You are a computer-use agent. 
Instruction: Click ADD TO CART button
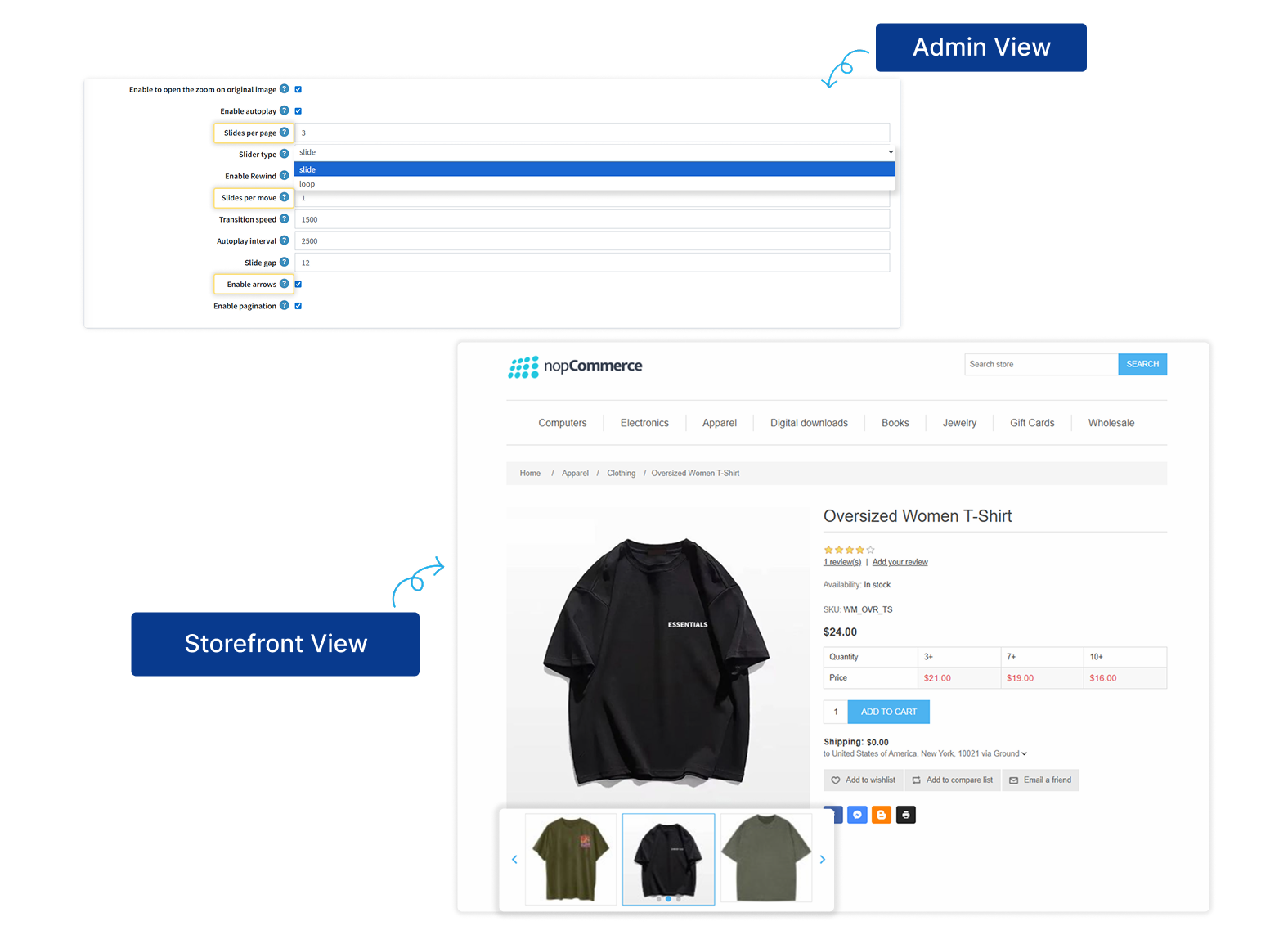click(x=889, y=712)
